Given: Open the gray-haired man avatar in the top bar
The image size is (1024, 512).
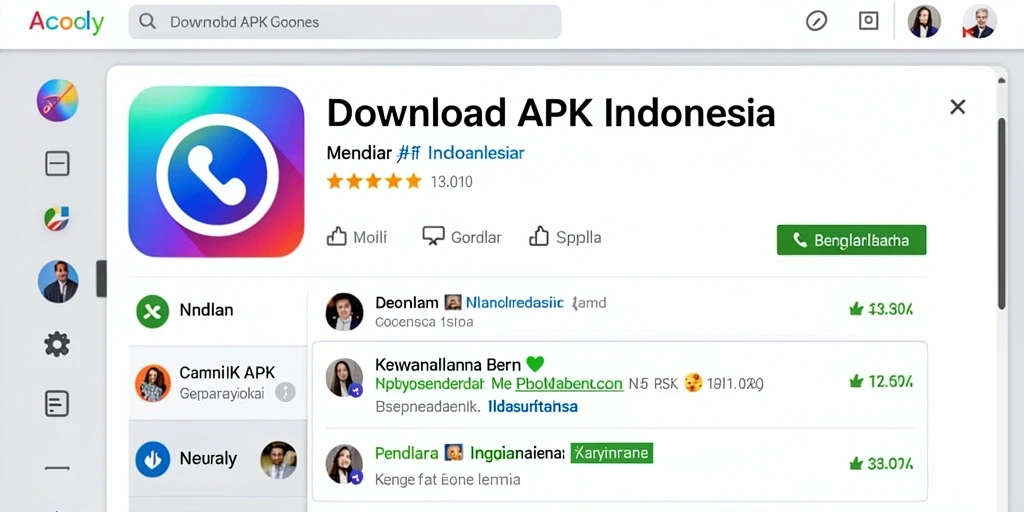Looking at the screenshot, I should coord(980,22).
